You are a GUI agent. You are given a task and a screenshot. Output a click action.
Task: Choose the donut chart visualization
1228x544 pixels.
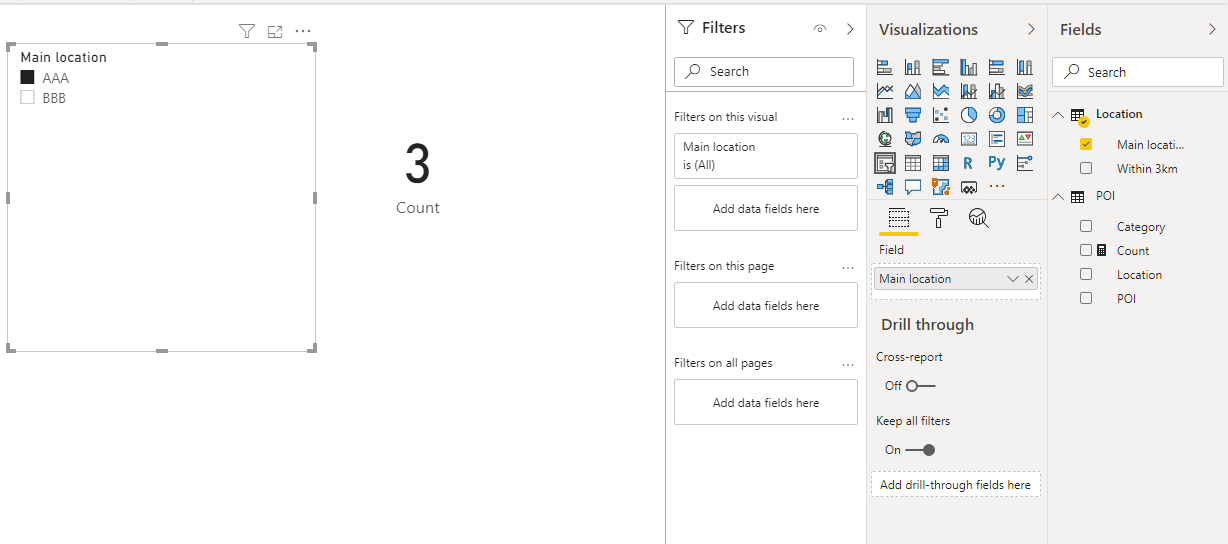(x=996, y=115)
